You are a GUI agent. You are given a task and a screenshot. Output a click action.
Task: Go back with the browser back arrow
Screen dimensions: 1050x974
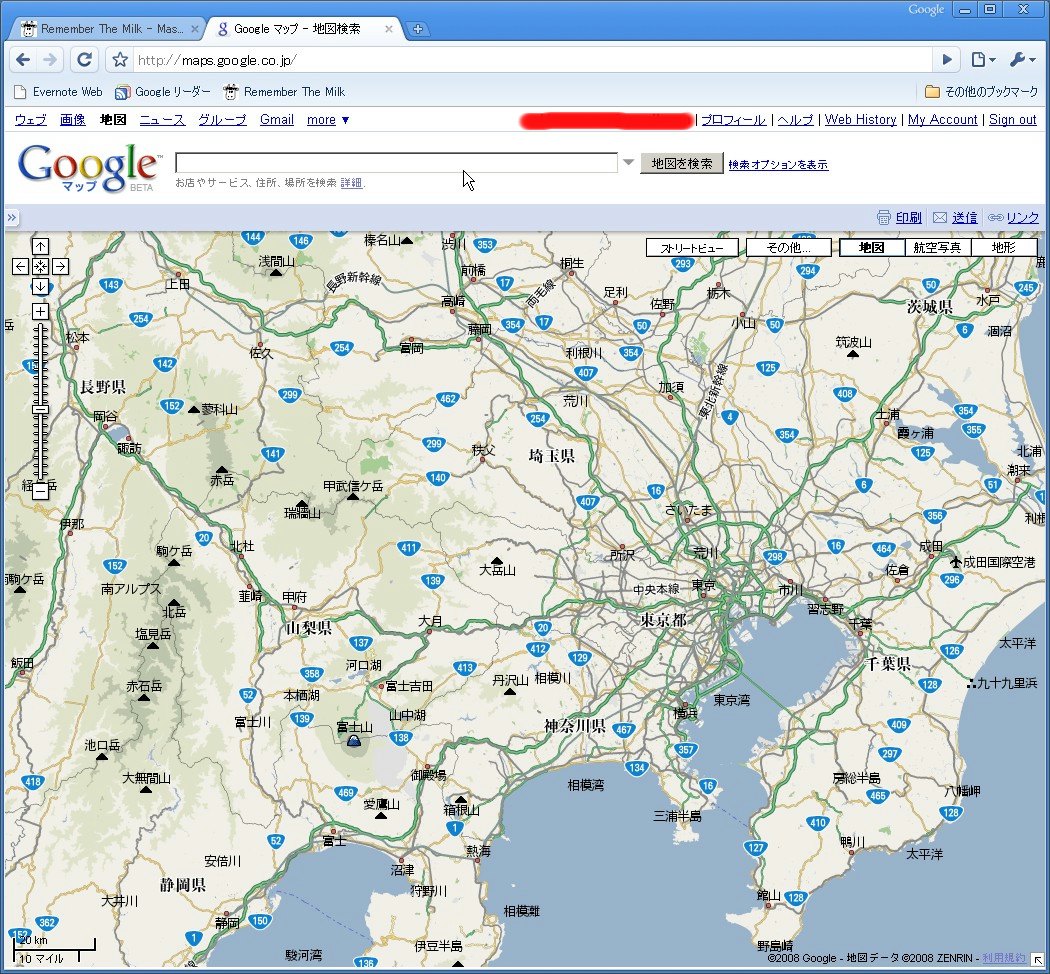[23, 60]
